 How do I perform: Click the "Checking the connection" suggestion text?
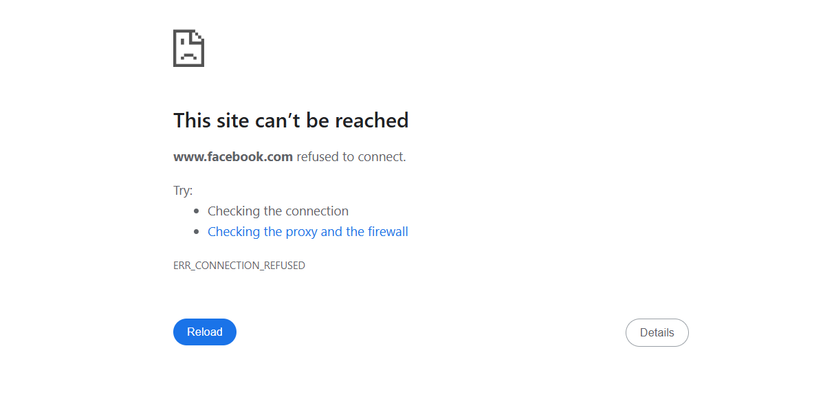(x=277, y=211)
